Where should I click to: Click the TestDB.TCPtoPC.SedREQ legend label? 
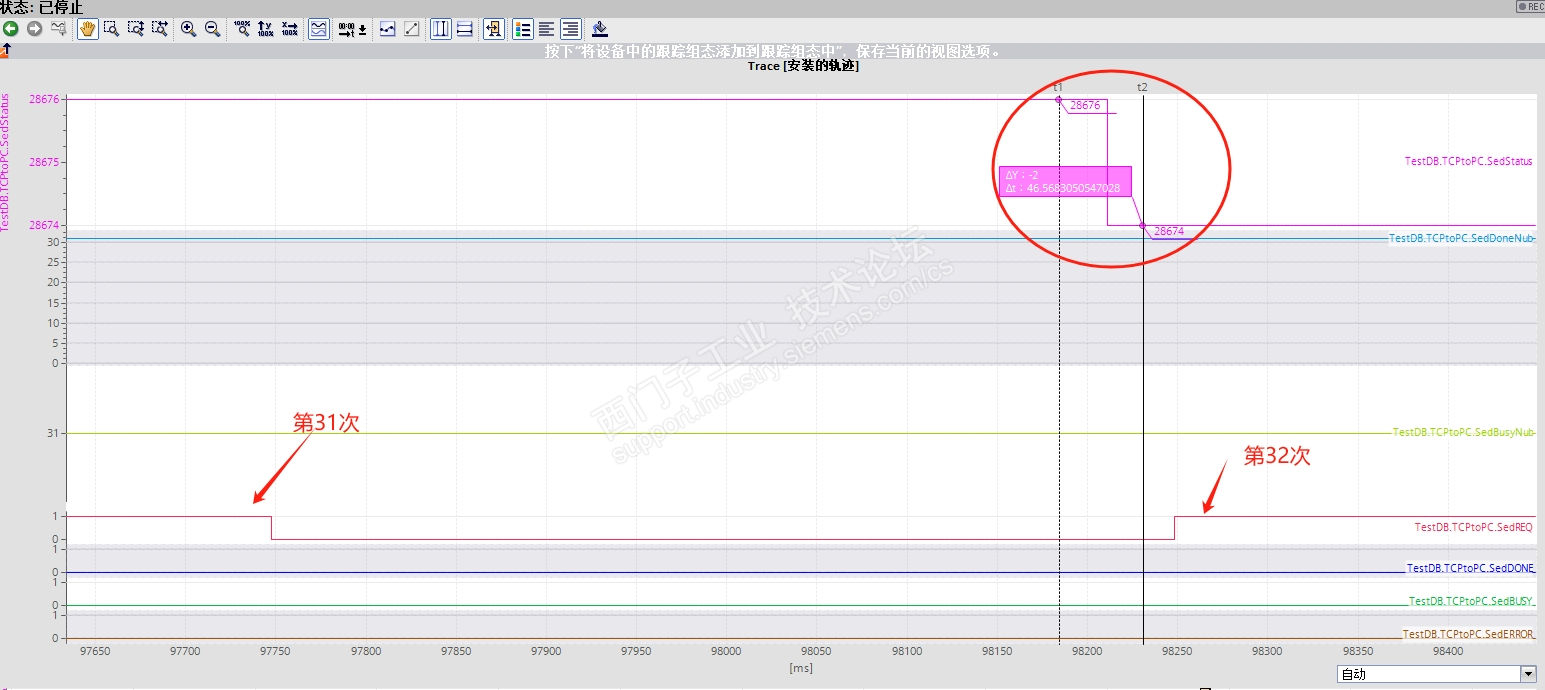click(1473, 527)
